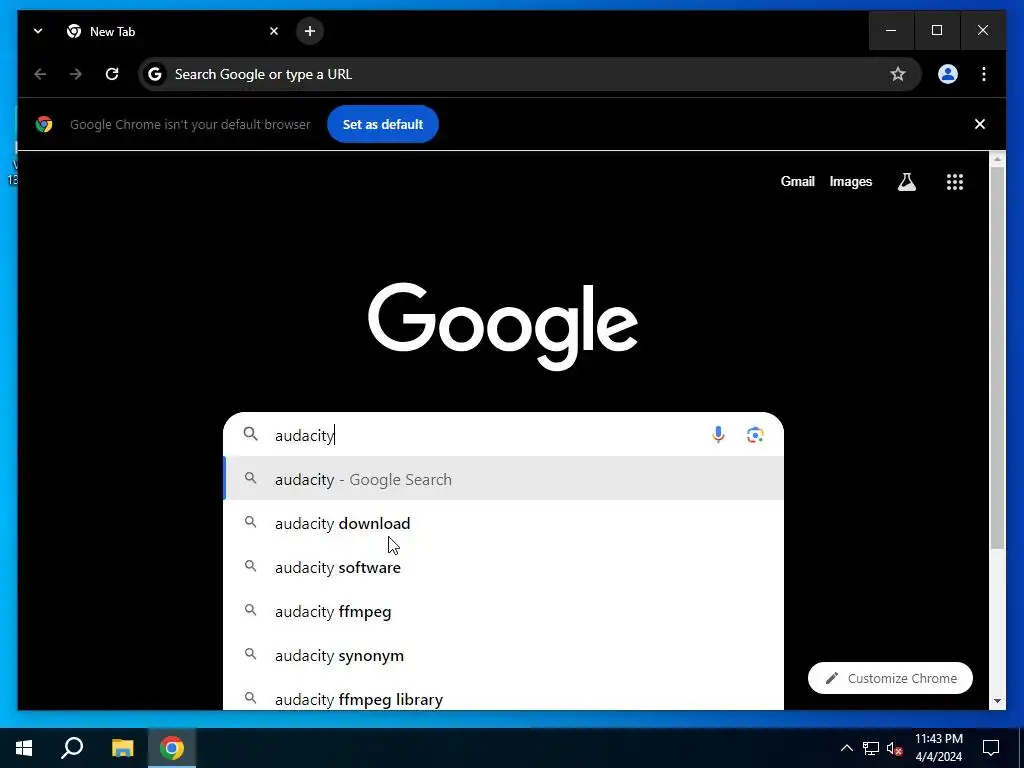The height and width of the screenshot is (768, 1024).
Task: Open the network status tray icon
Action: 871,748
